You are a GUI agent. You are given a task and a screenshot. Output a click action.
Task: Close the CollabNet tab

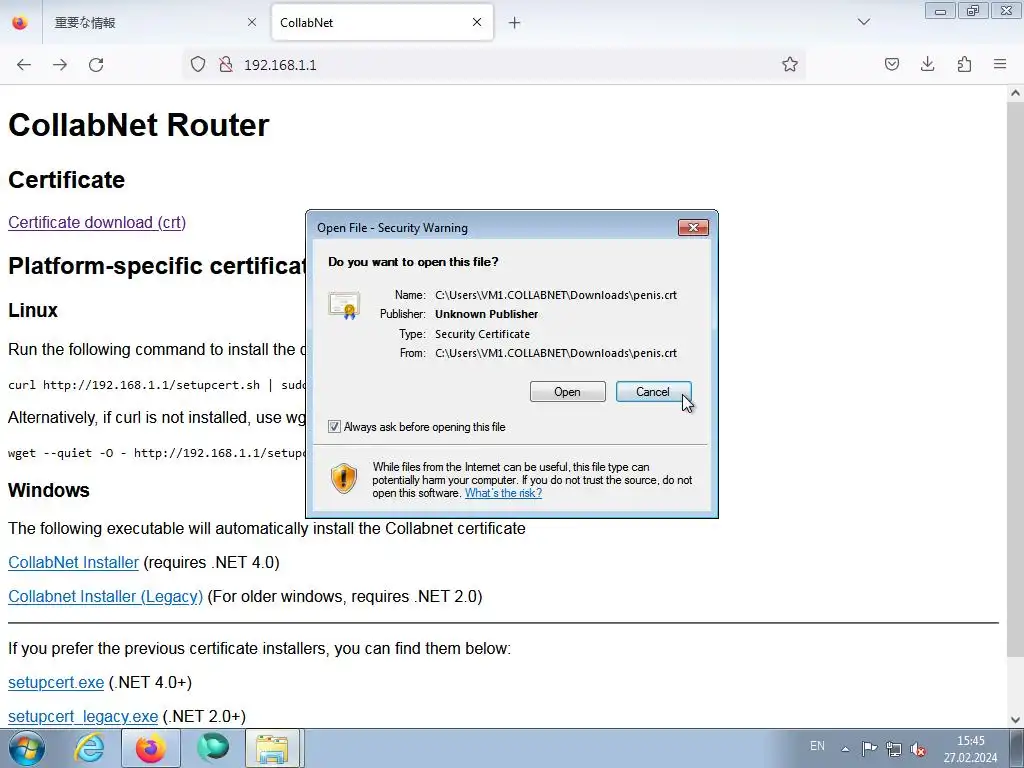(x=477, y=22)
